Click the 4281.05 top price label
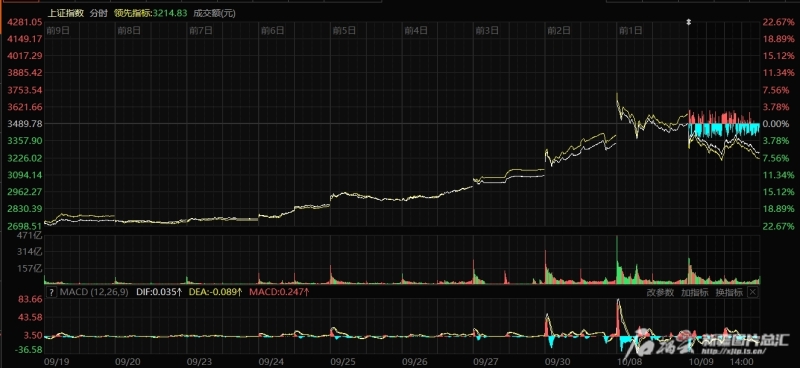The height and width of the screenshot is (368, 800). tap(24, 22)
